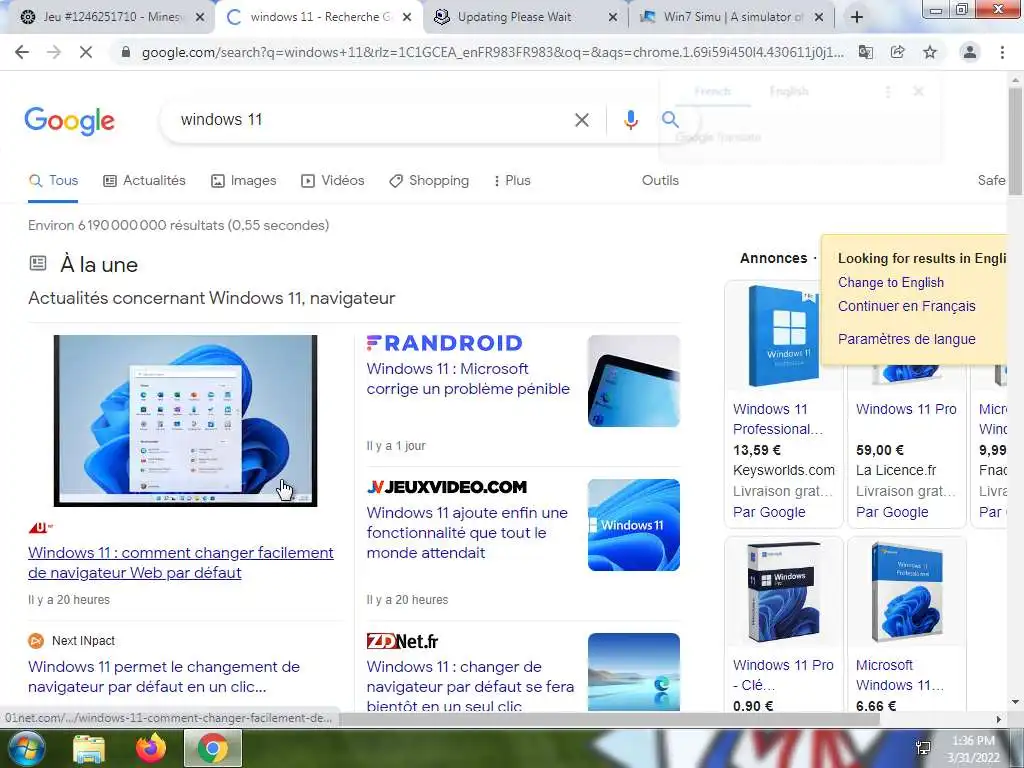Open a new tab with the plus button
The image size is (1024, 768).
point(857,17)
